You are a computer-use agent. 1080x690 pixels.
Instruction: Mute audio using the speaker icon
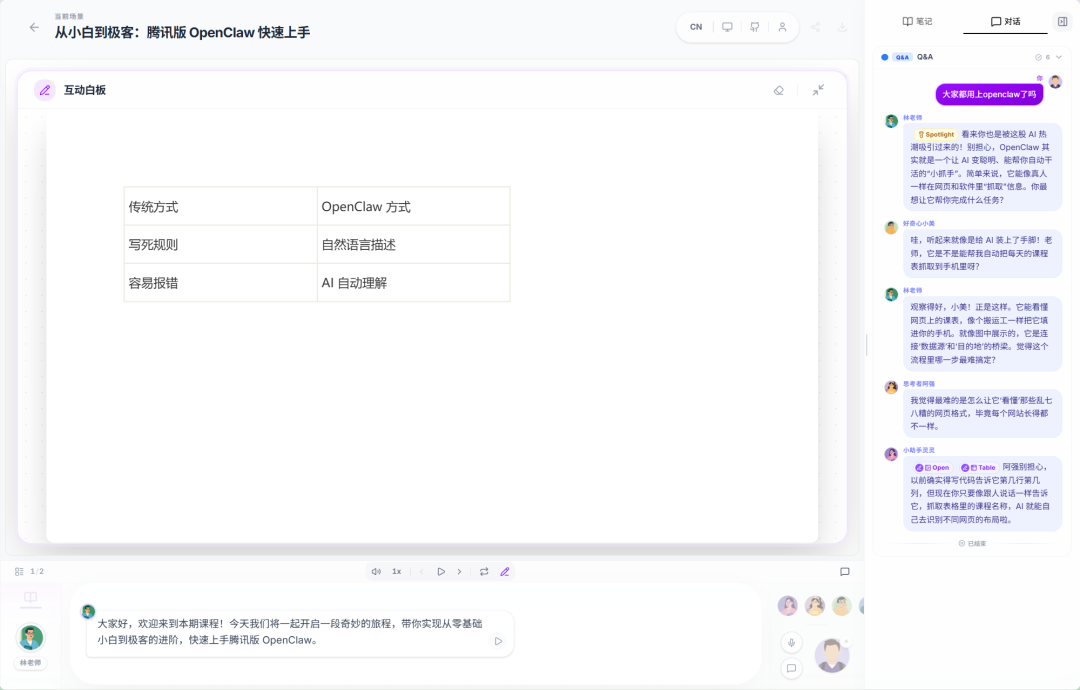click(x=377, y=570)
